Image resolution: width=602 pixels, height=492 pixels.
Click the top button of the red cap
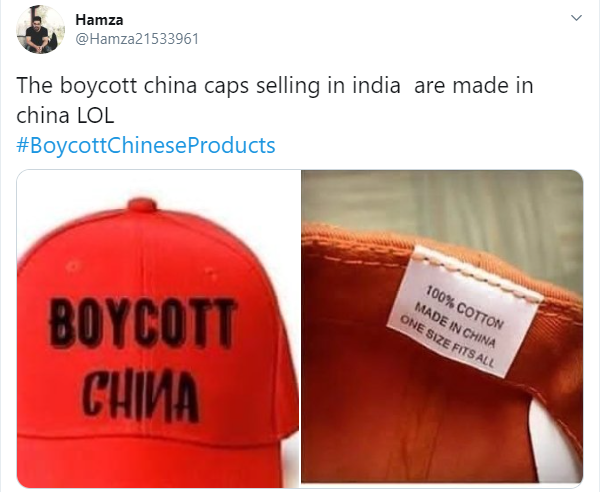142,205
